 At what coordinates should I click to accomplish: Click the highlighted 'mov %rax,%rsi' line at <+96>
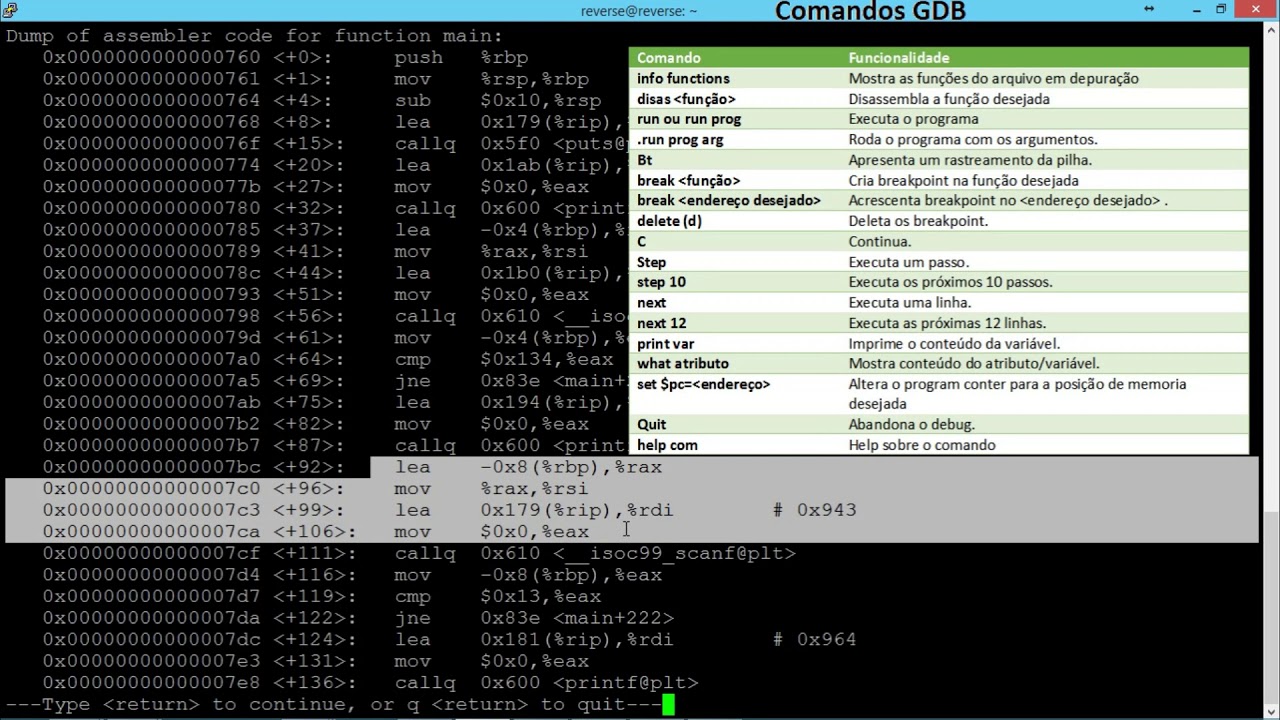click(315, 489)
